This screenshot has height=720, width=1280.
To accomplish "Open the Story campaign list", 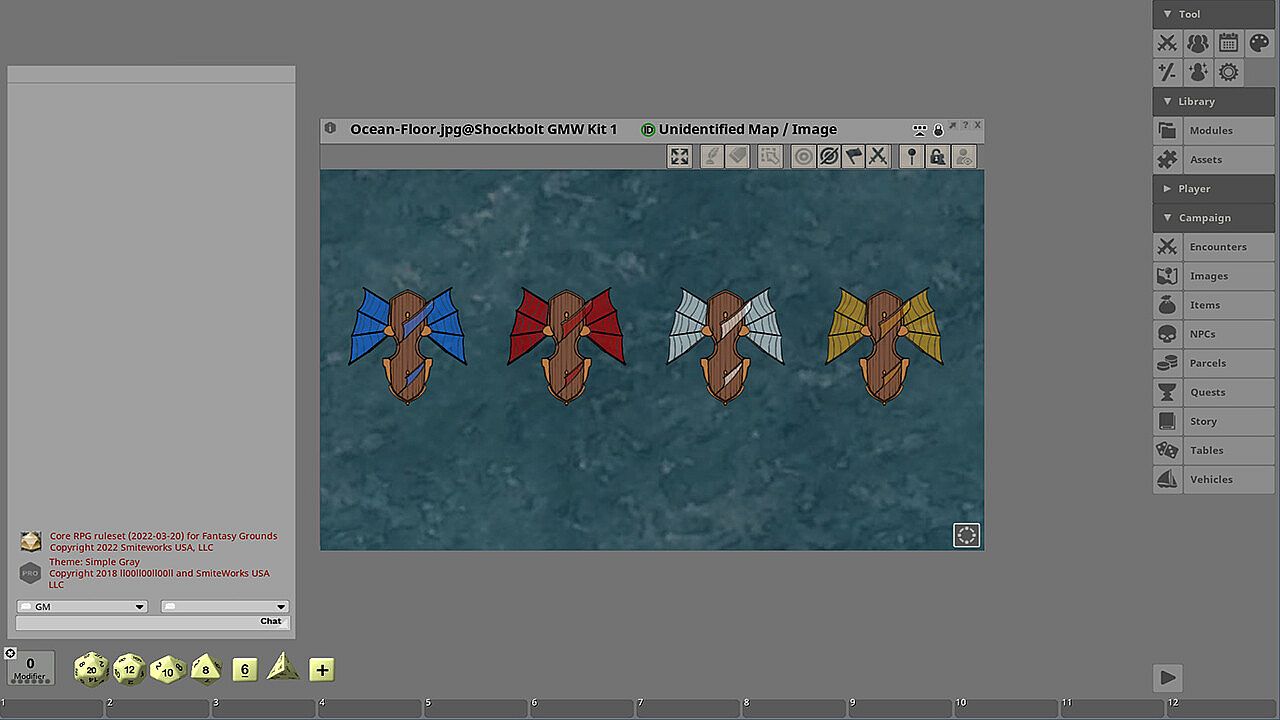I will click(x=1203, y=422).
